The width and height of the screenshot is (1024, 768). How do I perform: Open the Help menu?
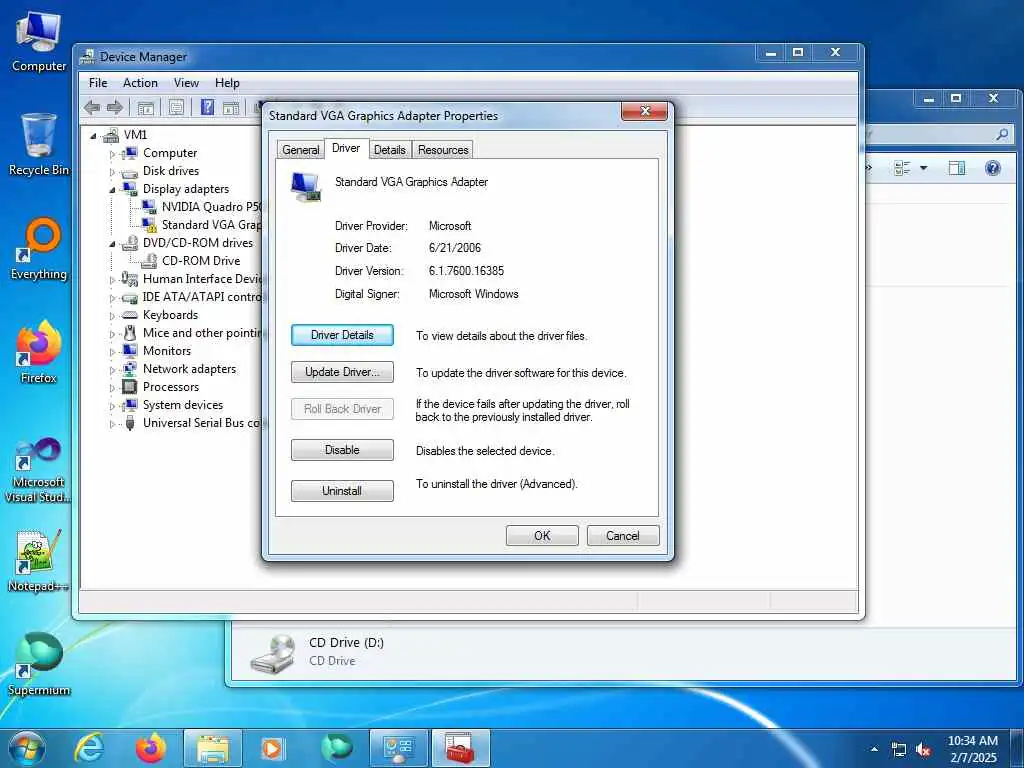point(227,83)
